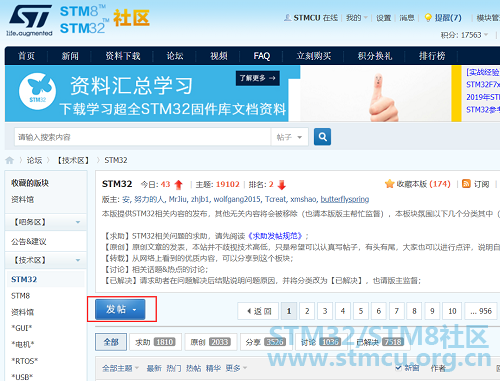The image size is (500, 381).
Task: Open the 帖子 search type dropdown
Action: 289,137
